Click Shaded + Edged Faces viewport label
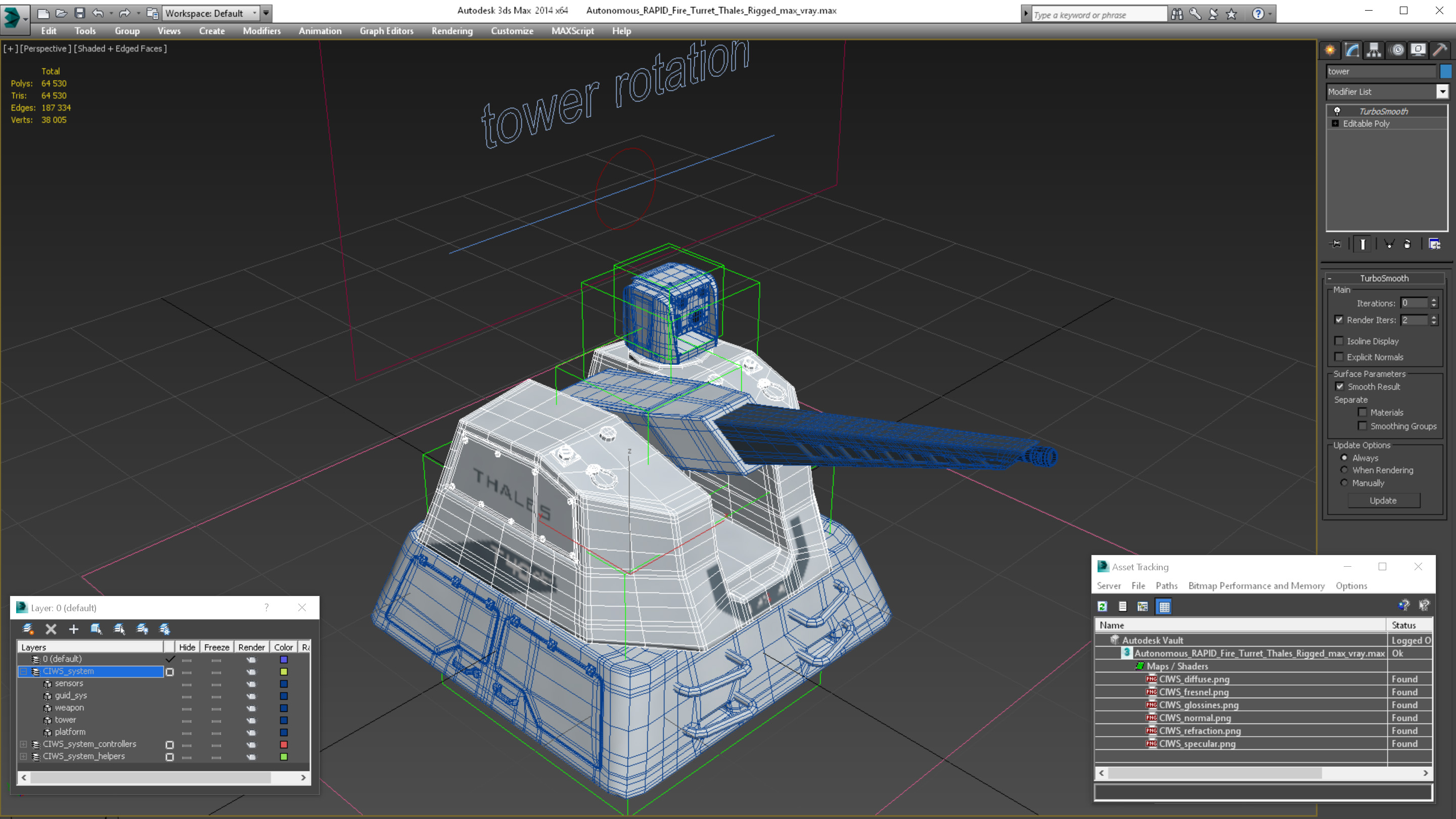This screenshot has width=1456, height=819. [x=120, y=49]
